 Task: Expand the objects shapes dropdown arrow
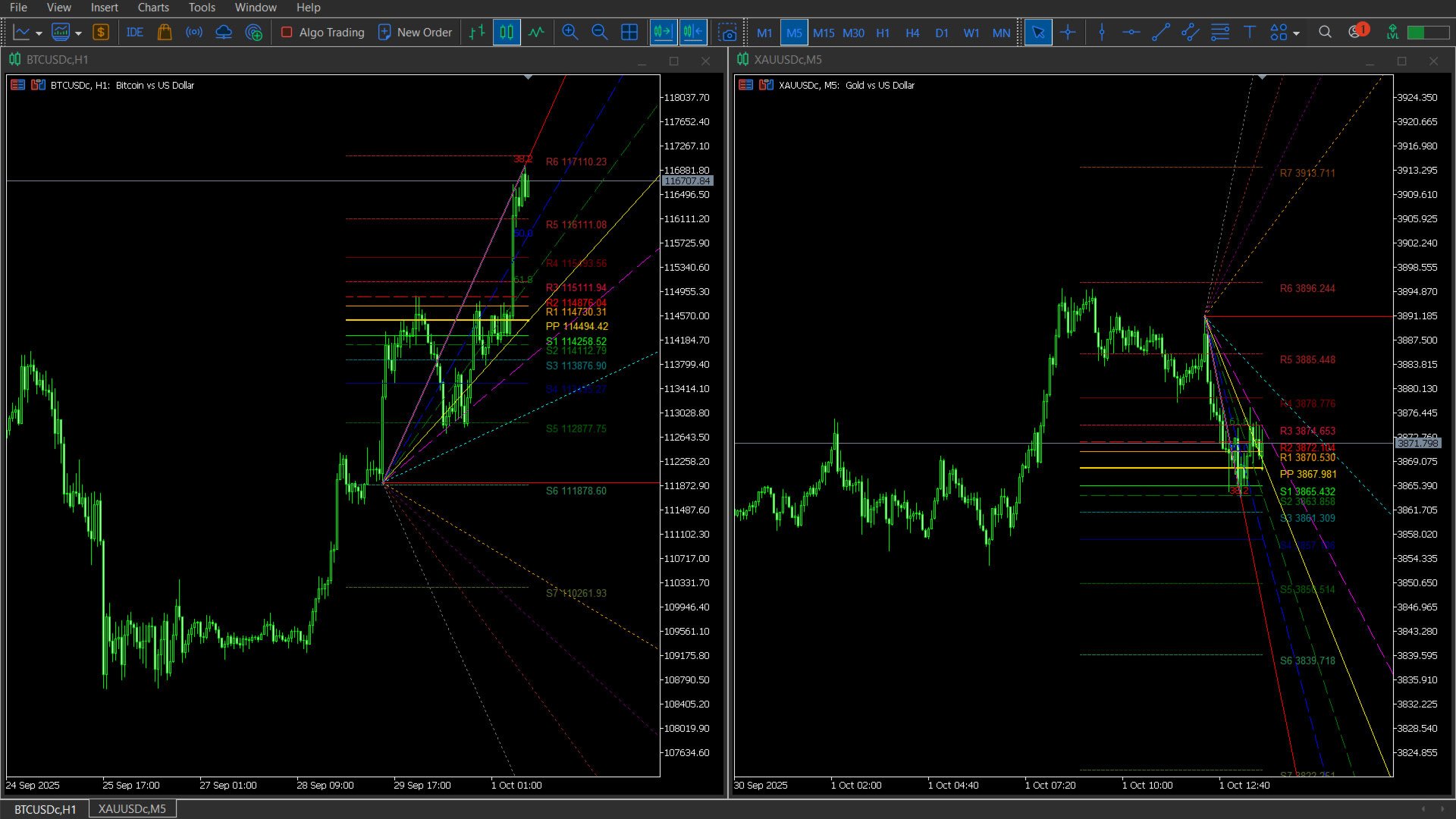pos(1296,33)
